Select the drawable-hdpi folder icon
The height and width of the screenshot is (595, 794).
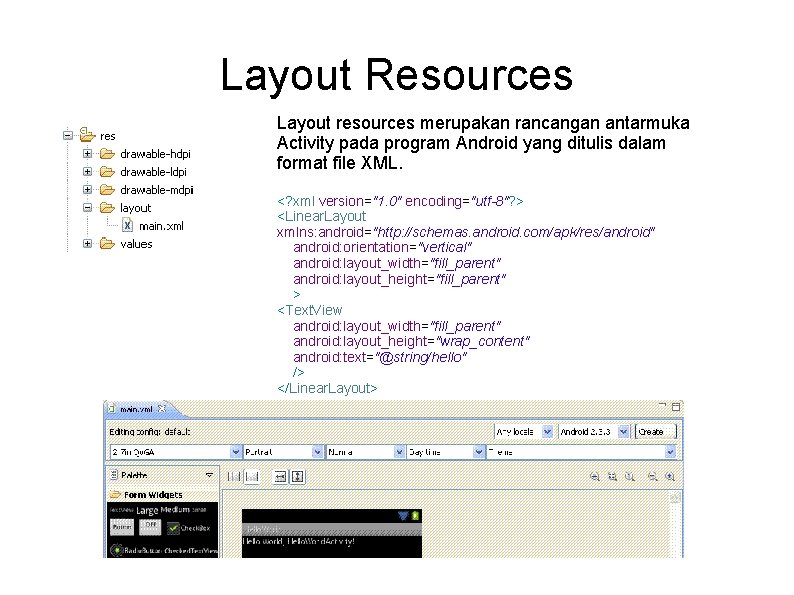(107, 153)
